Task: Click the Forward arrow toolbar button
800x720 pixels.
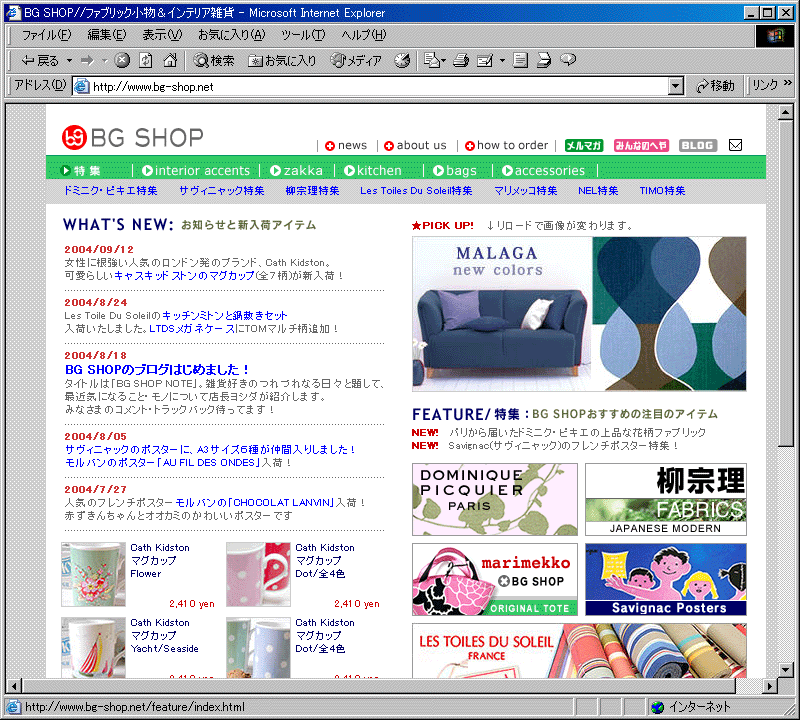Action: [x=87, y=61]
